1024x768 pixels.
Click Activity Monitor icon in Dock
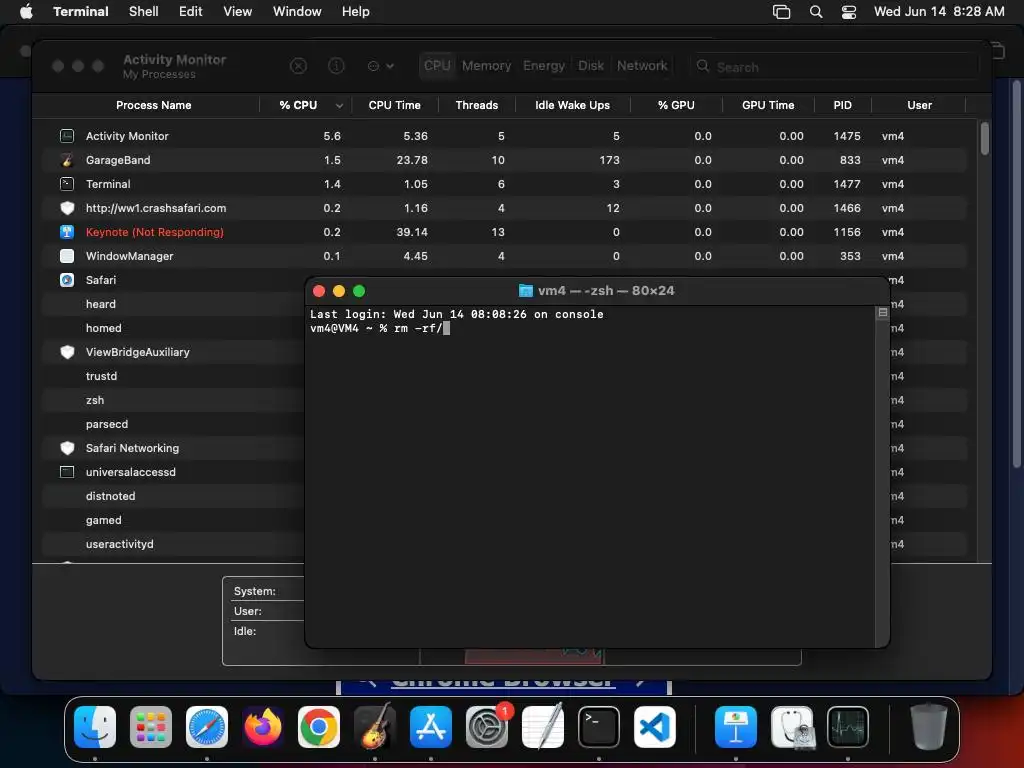(x=848, y=727)
